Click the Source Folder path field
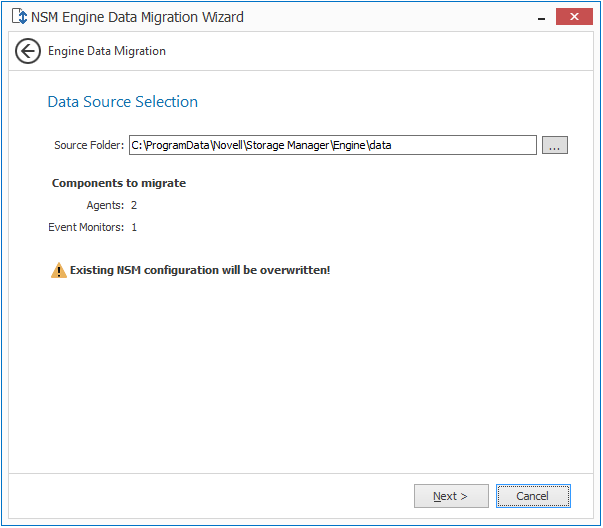The width and height of the screenshot is (603, 528). click(x=332, y=145)
